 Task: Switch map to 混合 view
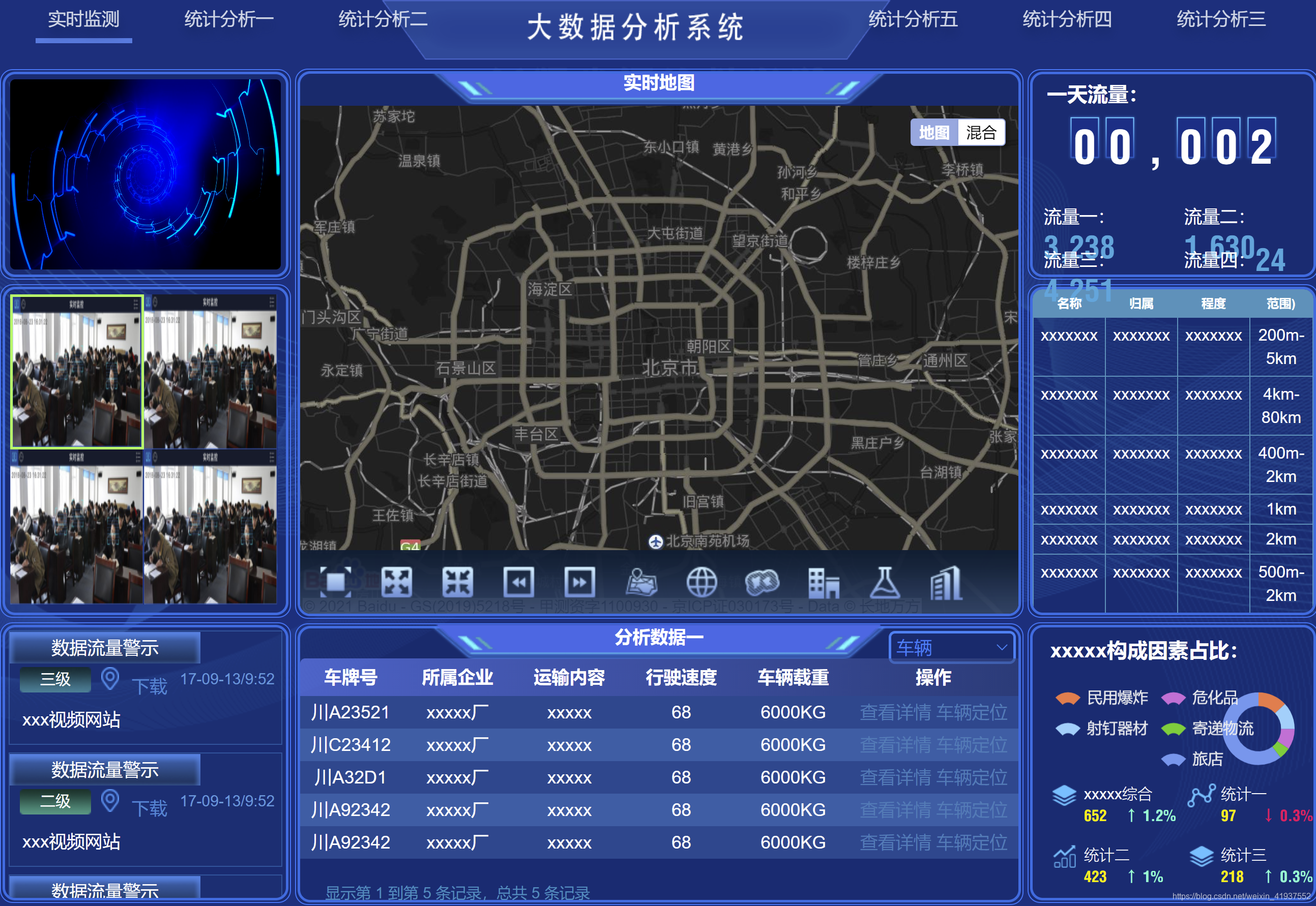tap(981, 133)
